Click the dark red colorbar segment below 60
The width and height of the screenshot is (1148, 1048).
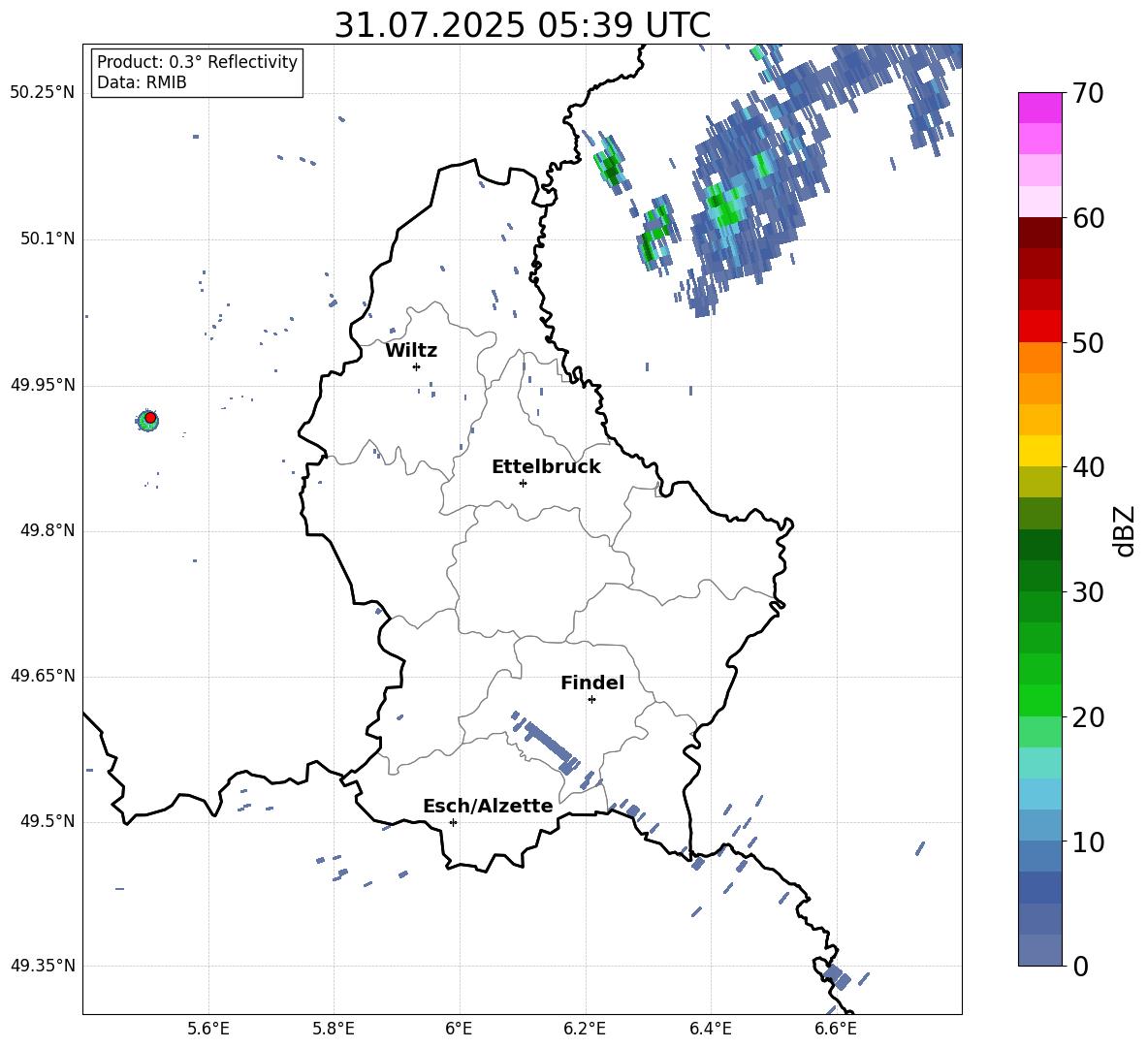click(x=1039, y=233)
